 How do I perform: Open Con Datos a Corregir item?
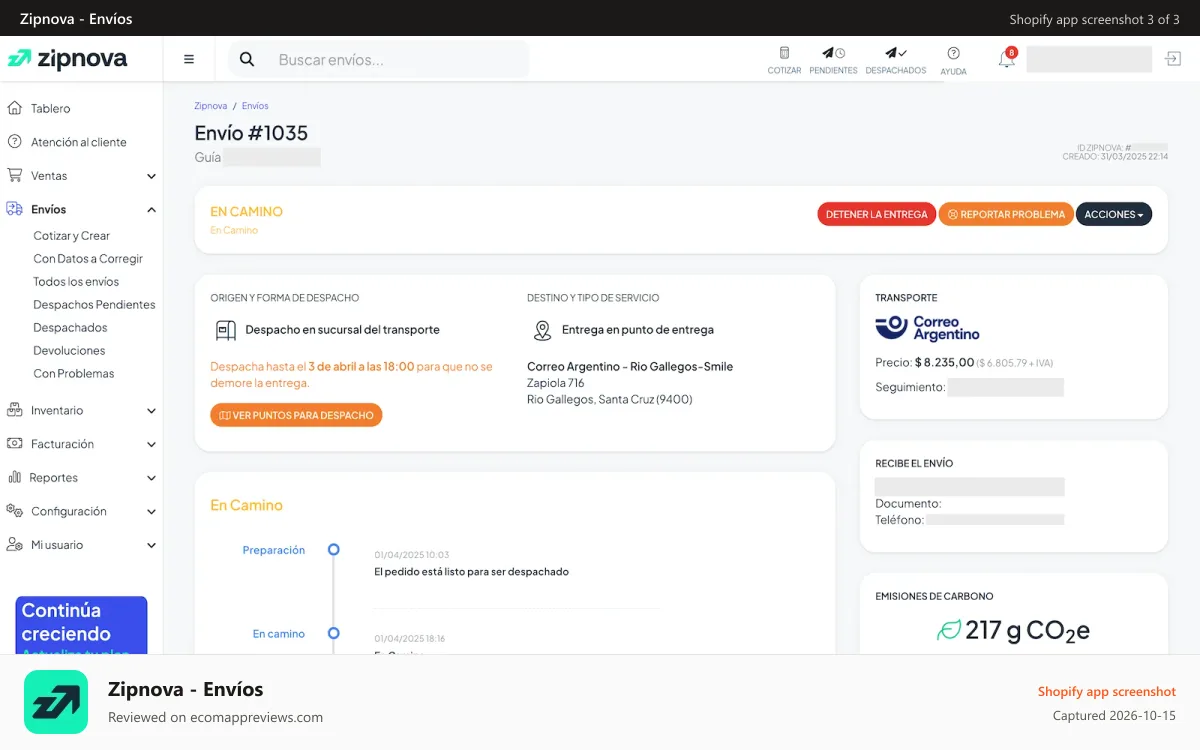click(x=88, y=259)
